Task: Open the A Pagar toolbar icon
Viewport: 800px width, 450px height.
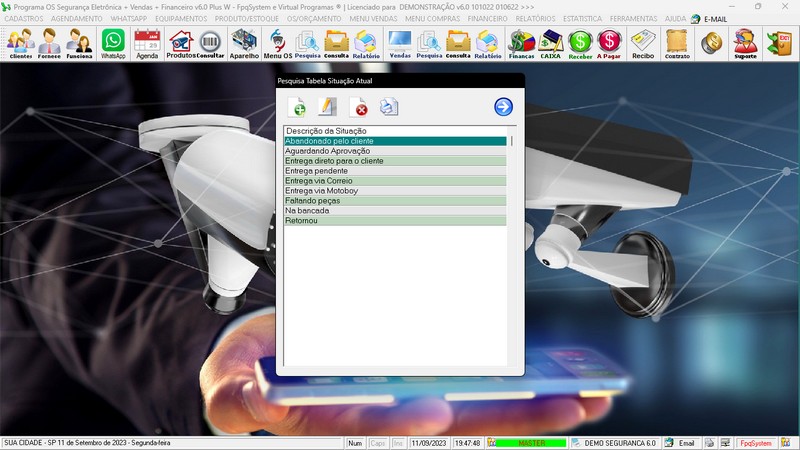Action: tap(609, 44)
